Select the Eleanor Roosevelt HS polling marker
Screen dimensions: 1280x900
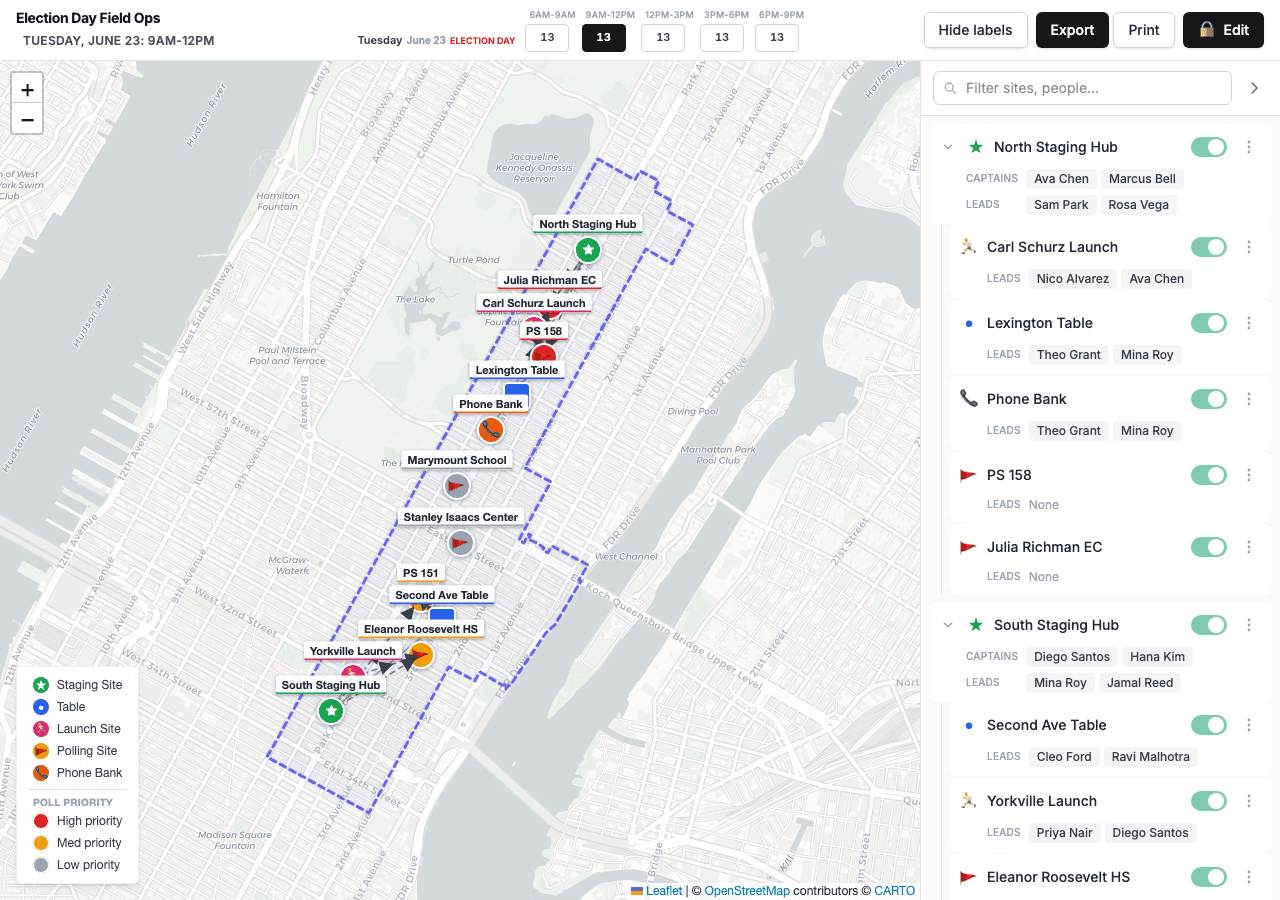click(x=421, y=655)
